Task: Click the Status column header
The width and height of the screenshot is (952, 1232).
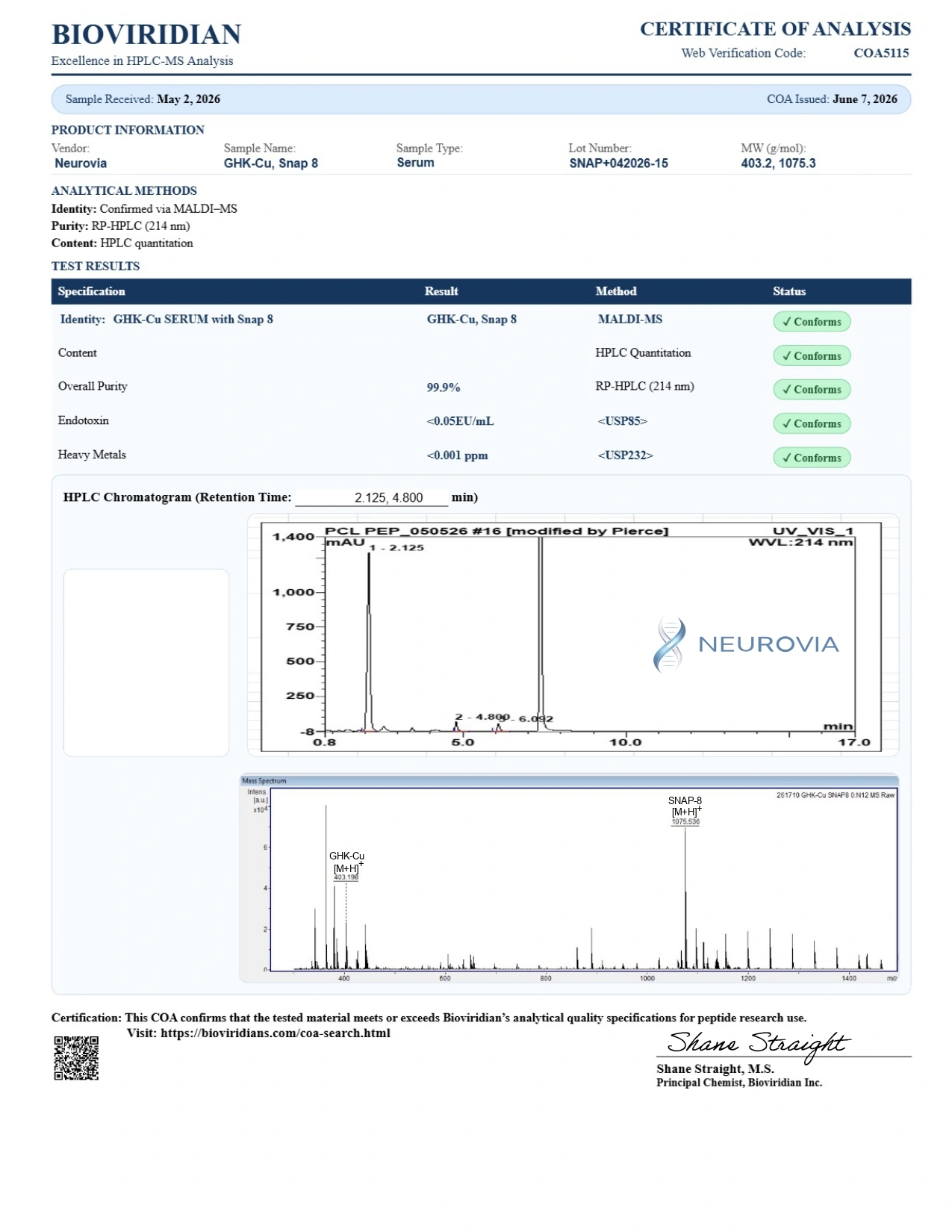Action: pyautogui.click(x=789, y=291)
